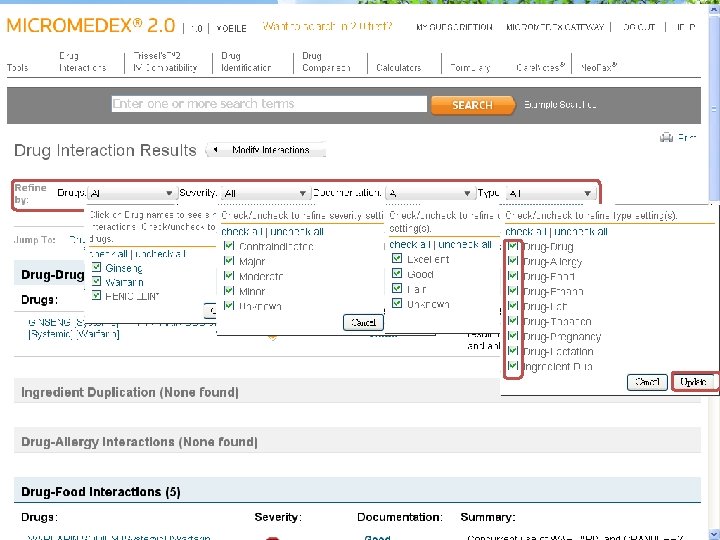
Task: Open CareNotes menu item
Action: pos(540,67)
